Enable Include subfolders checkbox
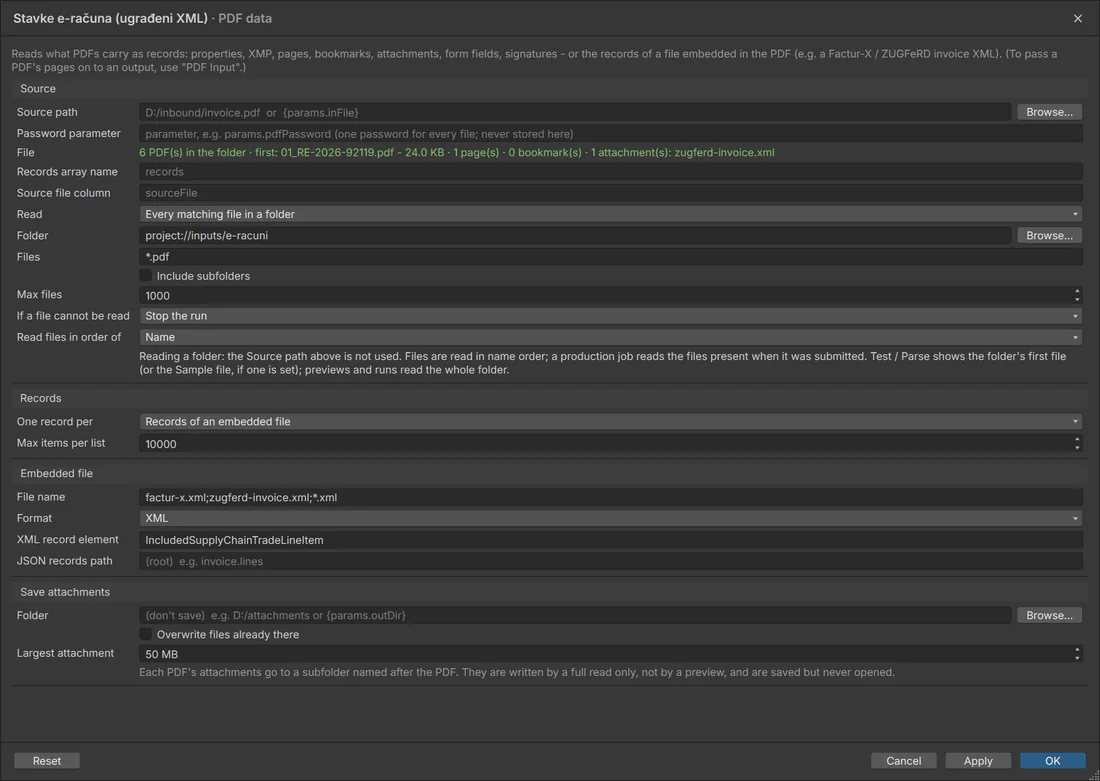The image size is (1100, 781). [146, 276]
